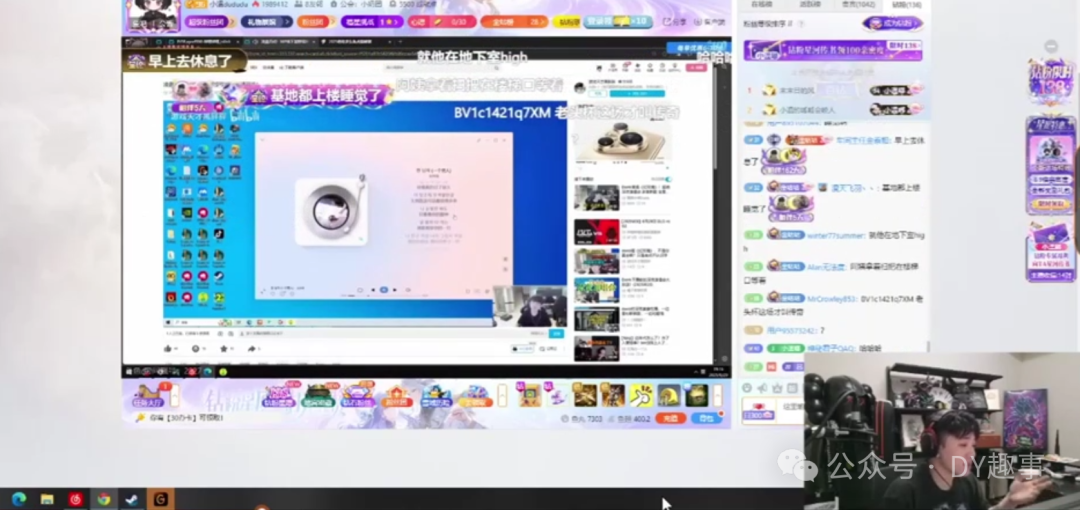Click the red heart gift button near chat input
Image resolution: width=1080 pixels, height=510 pixels.
[x=760, y=411]
